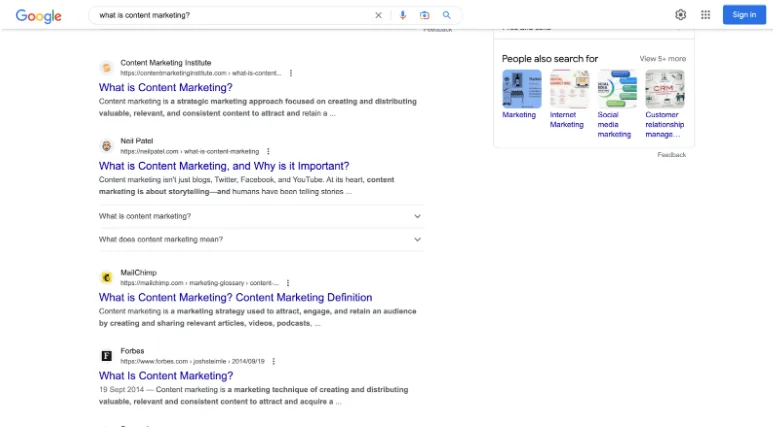Image resolution: width=773 pixels, height=442 pixels.
Task: Open the Marketing thumbnail image
Action: pyautogui.click(x=522, y=89)
